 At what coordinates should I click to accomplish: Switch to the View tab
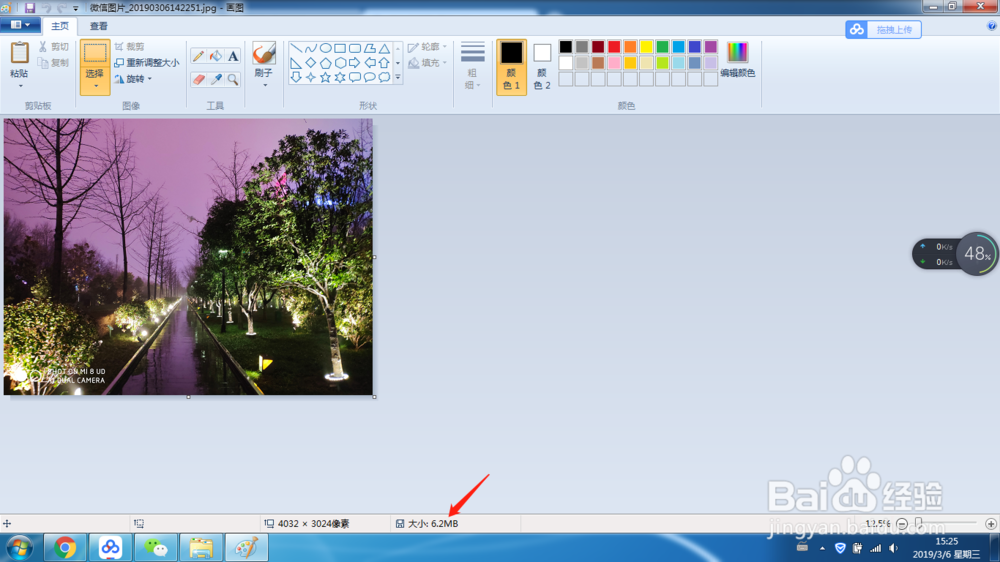[x=98, y=26]
